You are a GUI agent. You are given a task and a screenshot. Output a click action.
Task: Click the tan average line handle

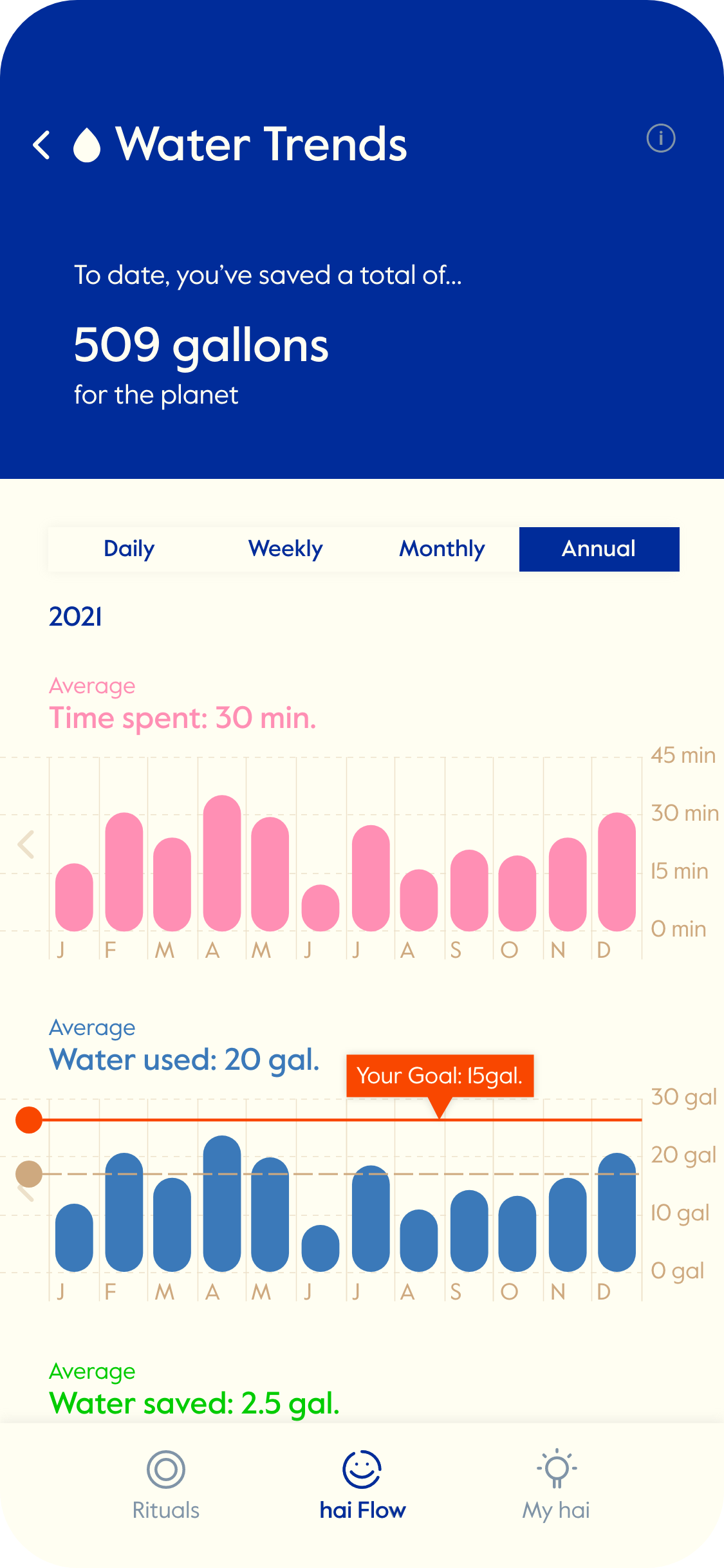pos(29,1174)
